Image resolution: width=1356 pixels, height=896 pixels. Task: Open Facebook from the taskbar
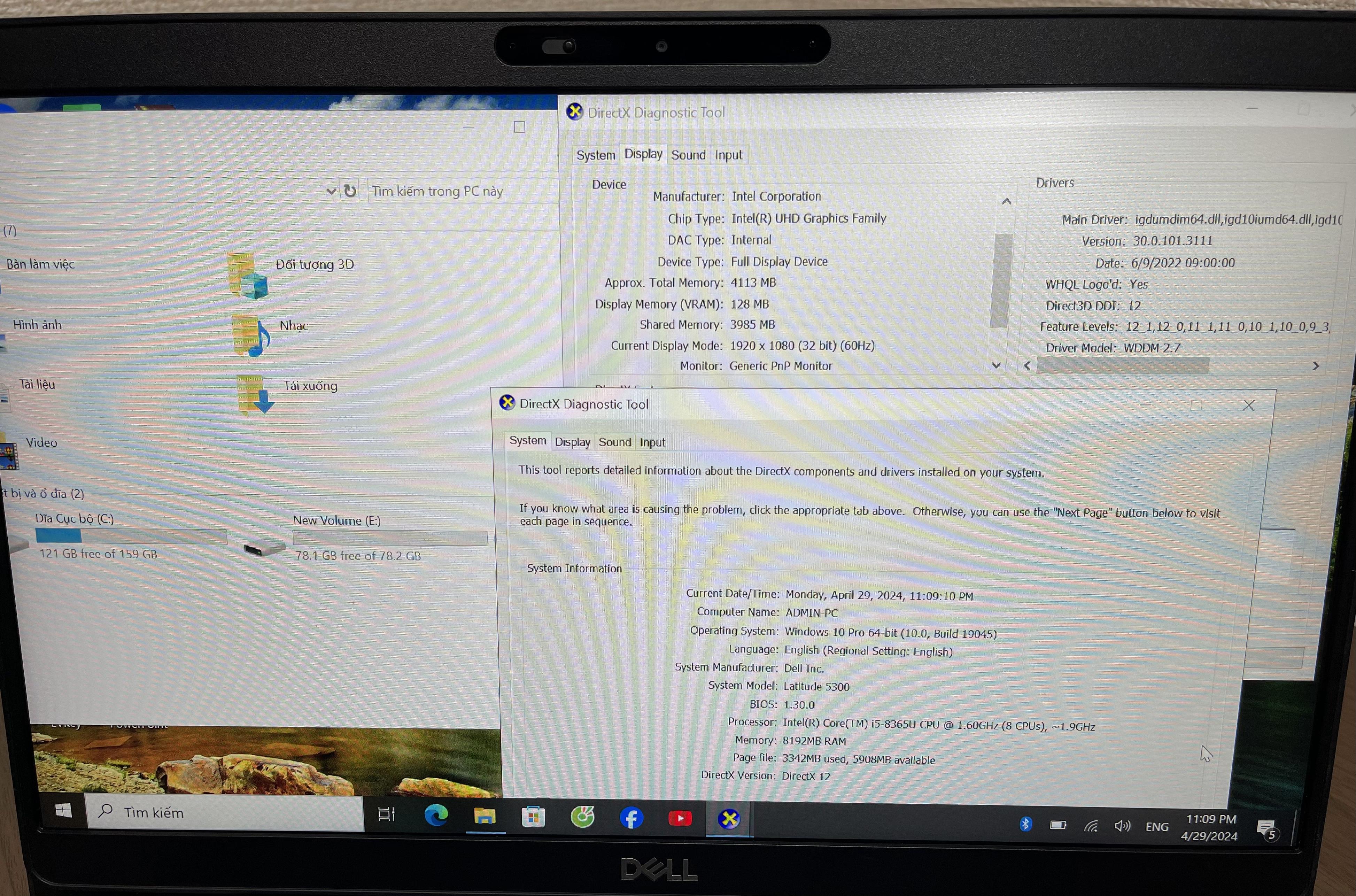point(631,818)
